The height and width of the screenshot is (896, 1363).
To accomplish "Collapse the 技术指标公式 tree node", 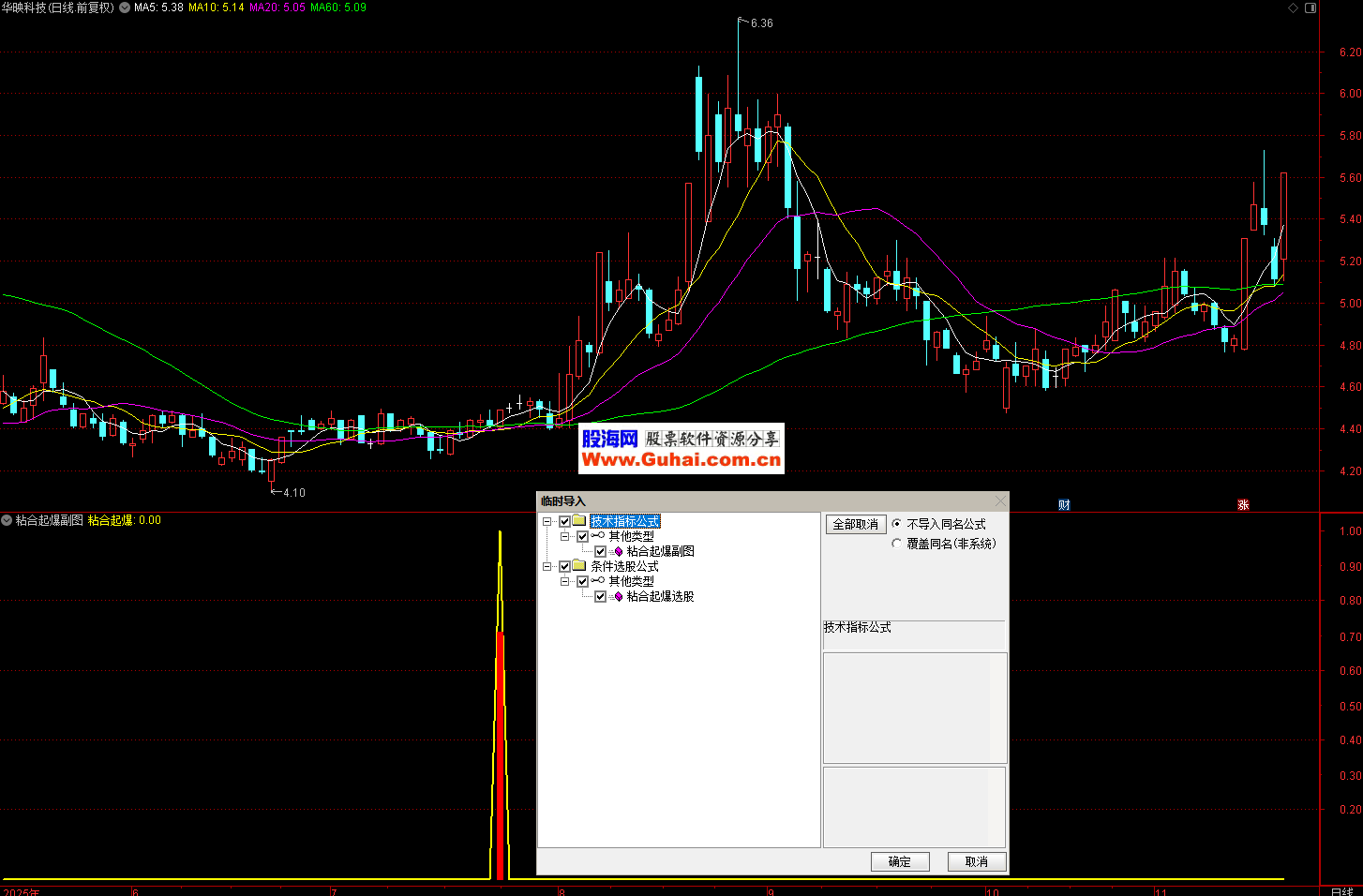I will 547,521.
